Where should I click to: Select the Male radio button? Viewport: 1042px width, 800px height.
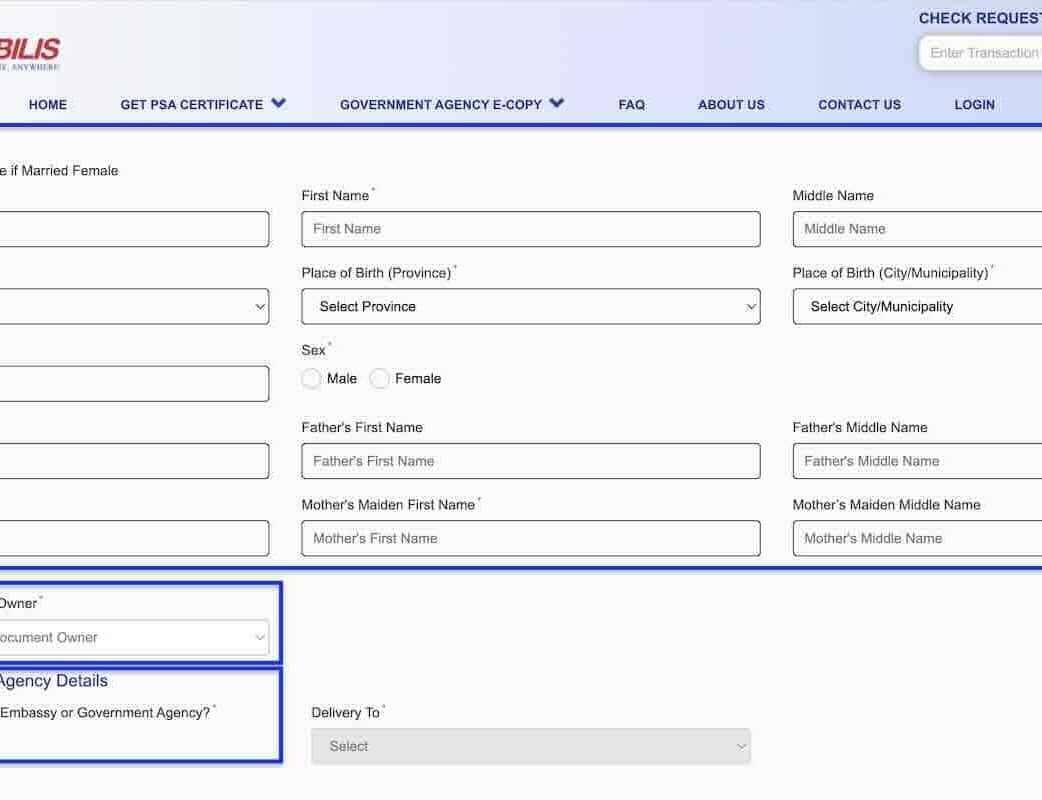311,379
